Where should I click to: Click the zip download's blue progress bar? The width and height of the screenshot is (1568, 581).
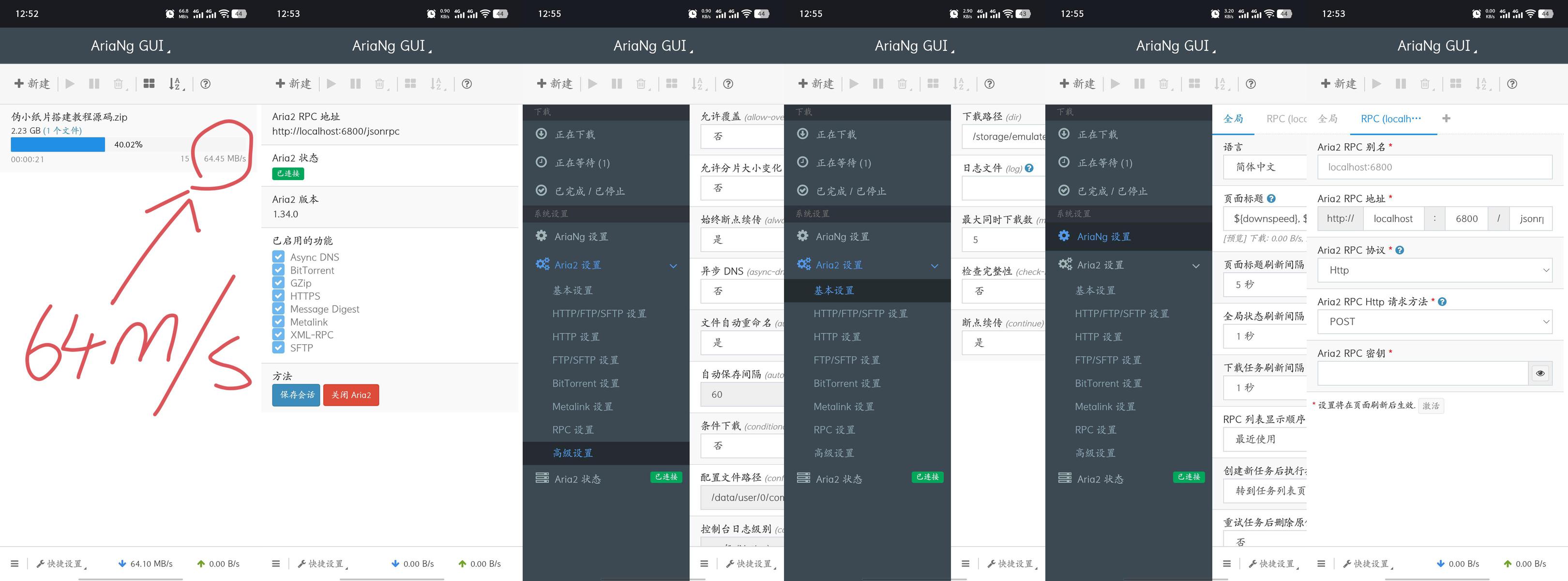58,144
